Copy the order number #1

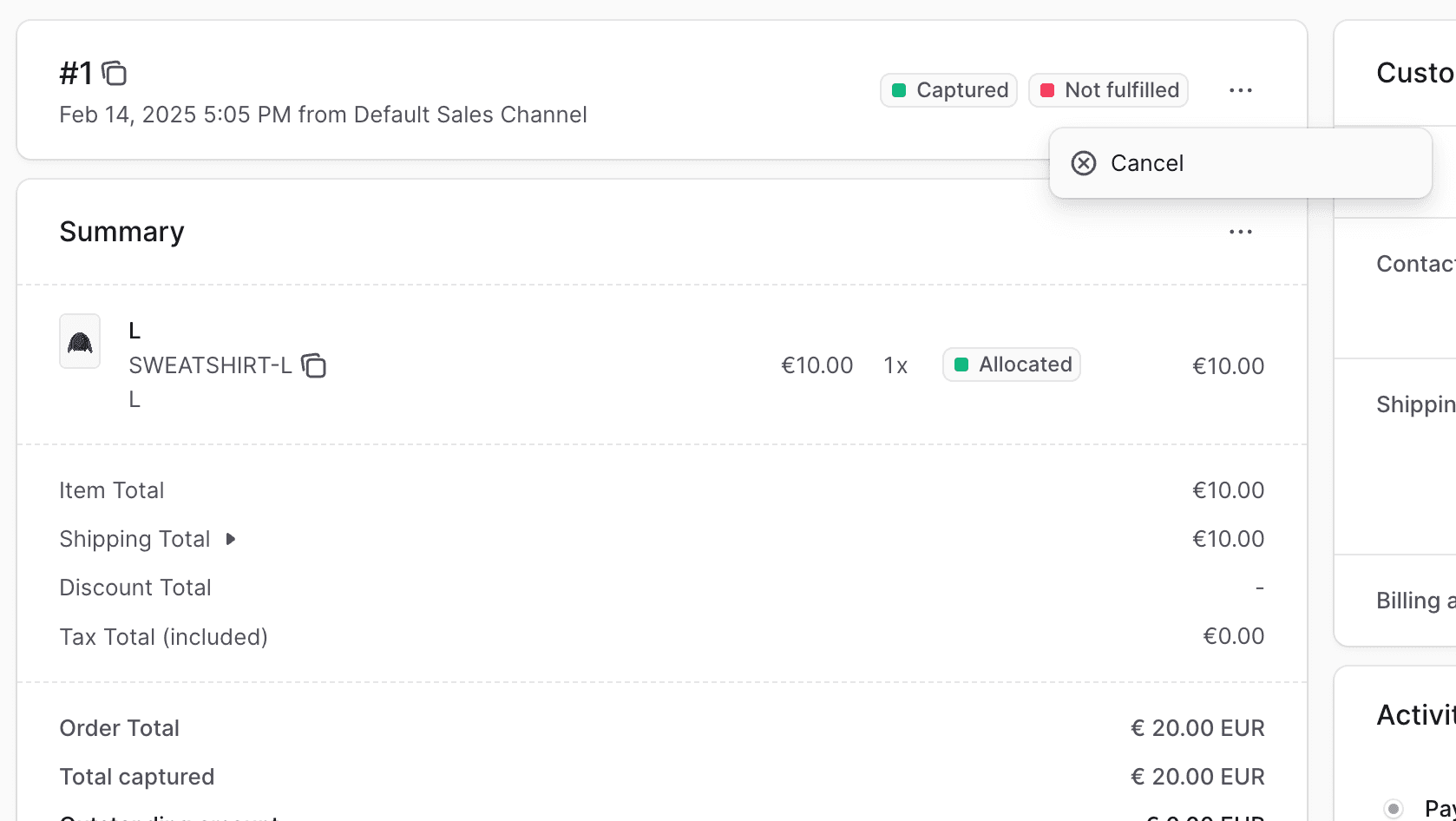[x=115, y=74]
